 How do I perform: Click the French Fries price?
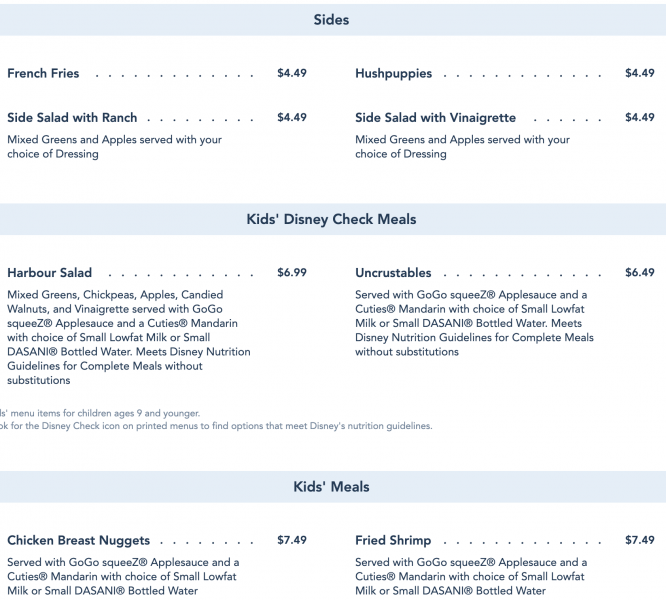click(292, 74)
